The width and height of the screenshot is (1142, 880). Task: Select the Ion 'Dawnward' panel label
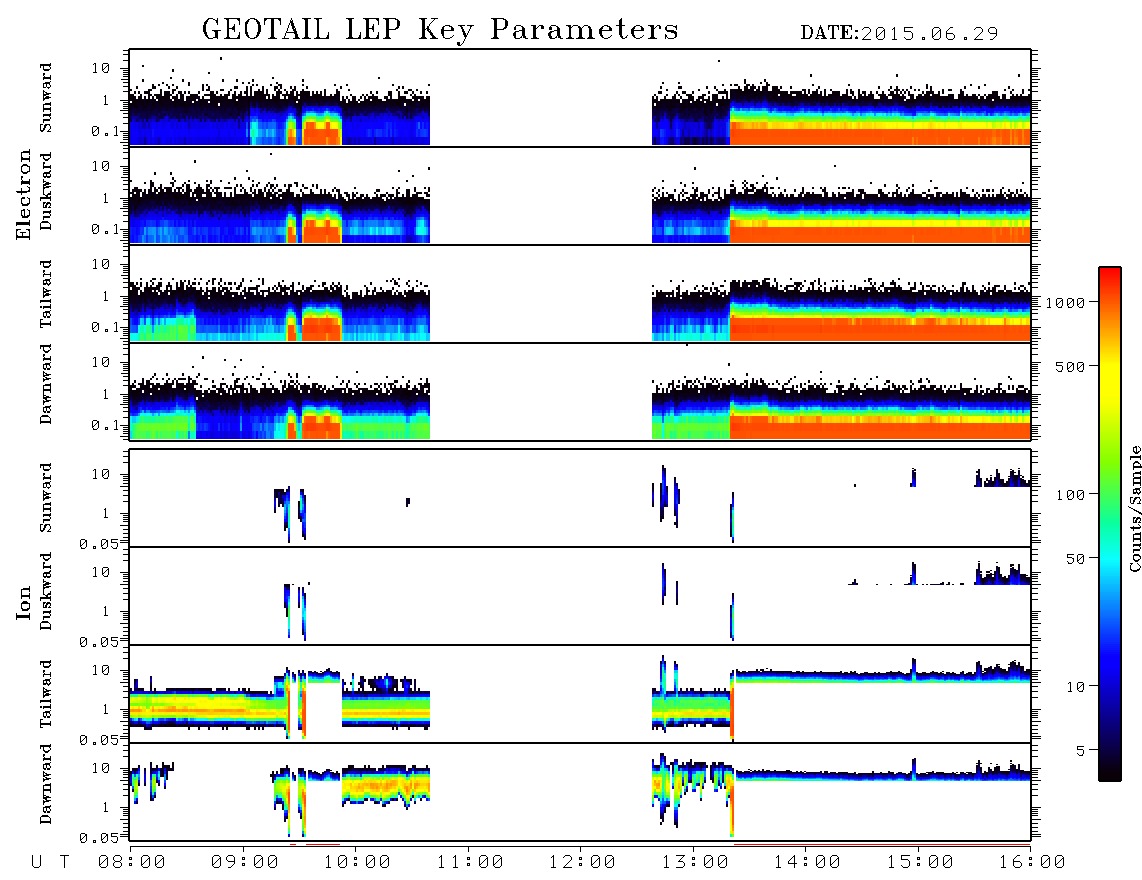46,784
